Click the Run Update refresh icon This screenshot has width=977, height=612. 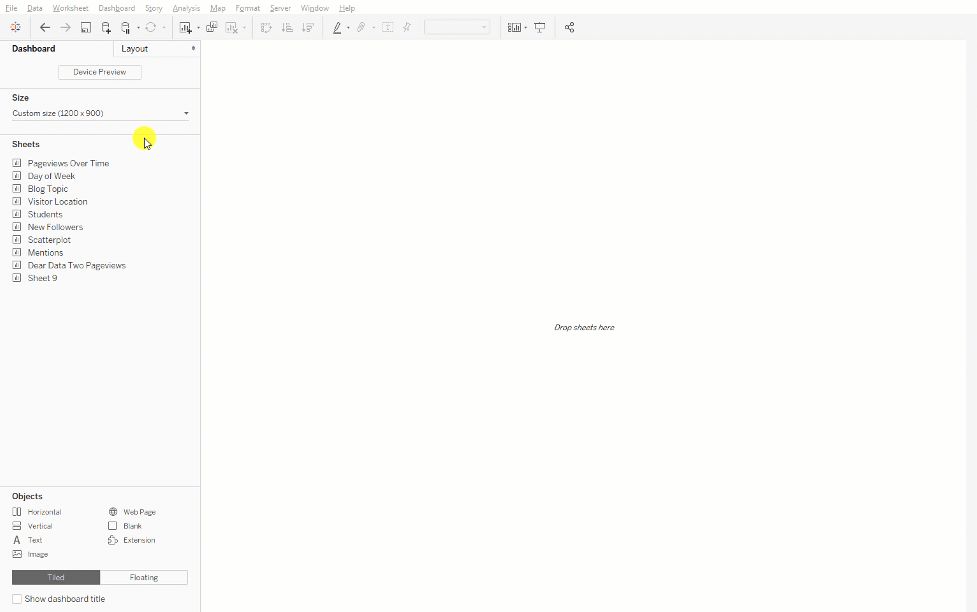(151, 27)
